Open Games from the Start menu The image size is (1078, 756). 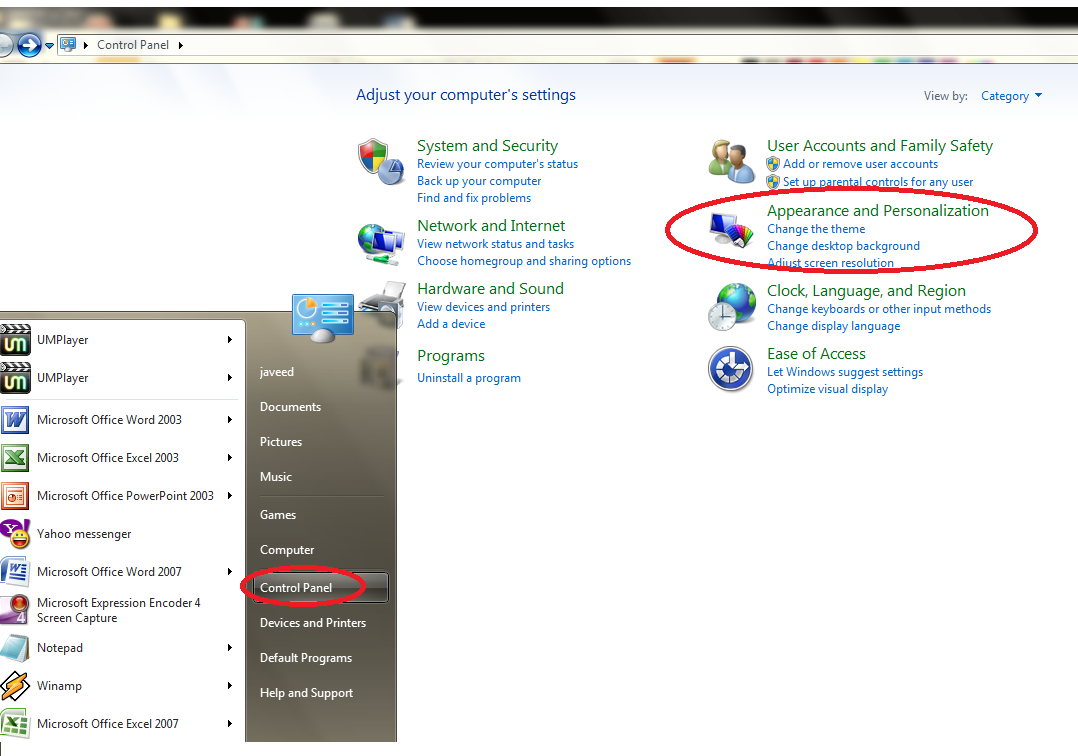(278, 515)
